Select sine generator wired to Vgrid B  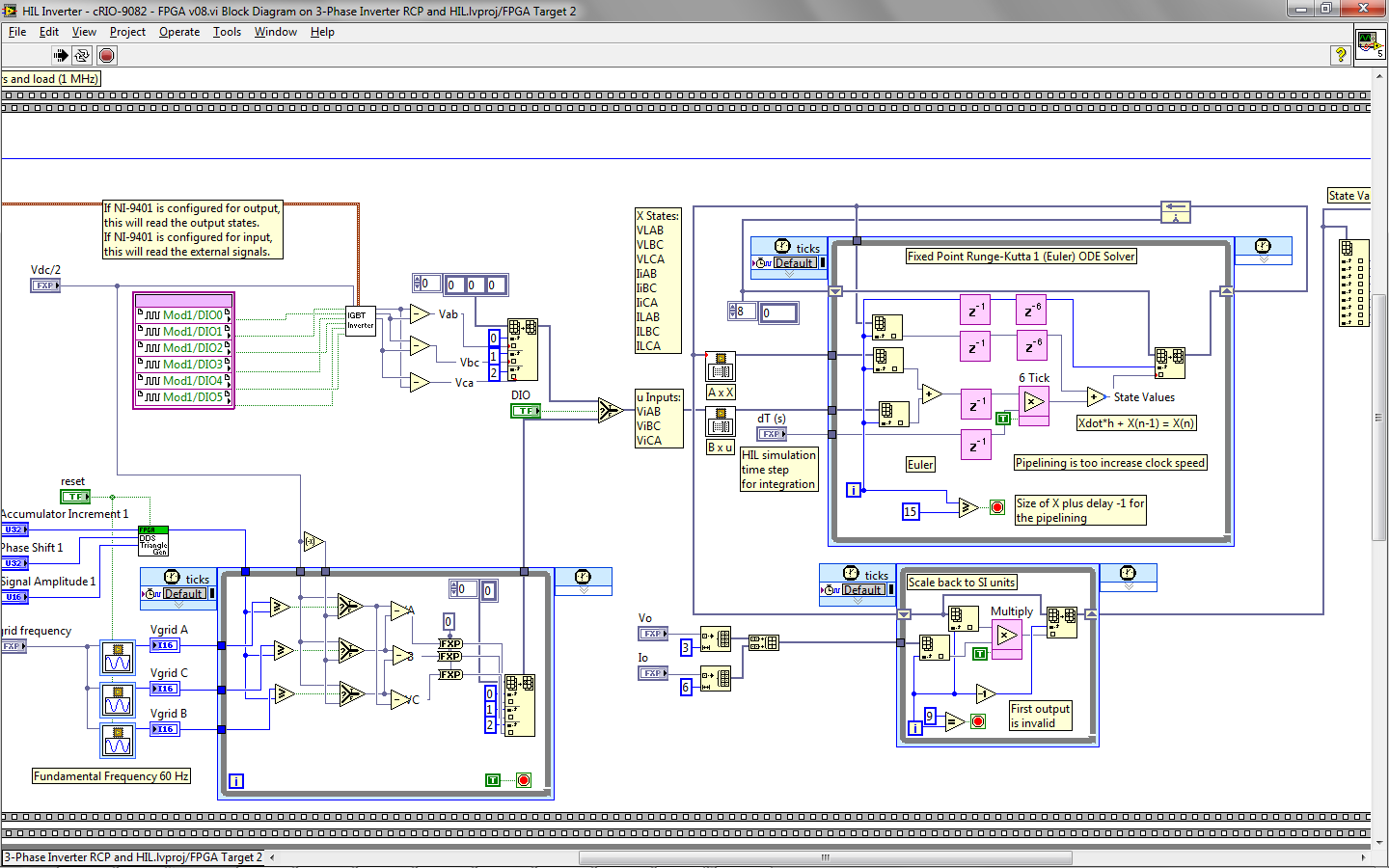[x=118, y=741]
